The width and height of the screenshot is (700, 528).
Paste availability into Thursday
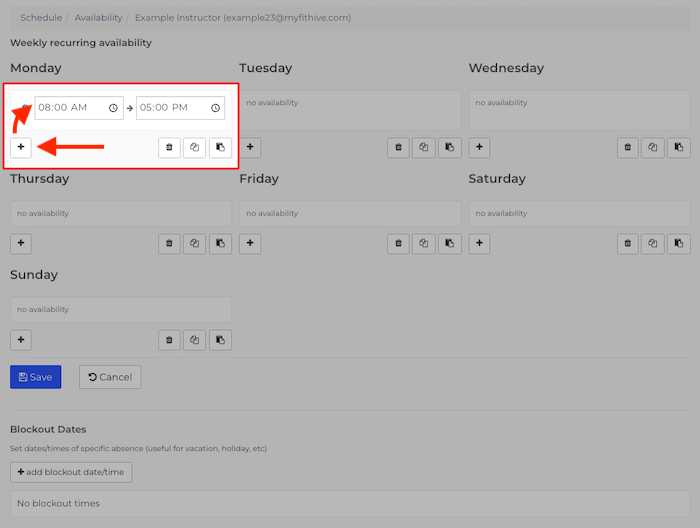(x=220, y=243)
